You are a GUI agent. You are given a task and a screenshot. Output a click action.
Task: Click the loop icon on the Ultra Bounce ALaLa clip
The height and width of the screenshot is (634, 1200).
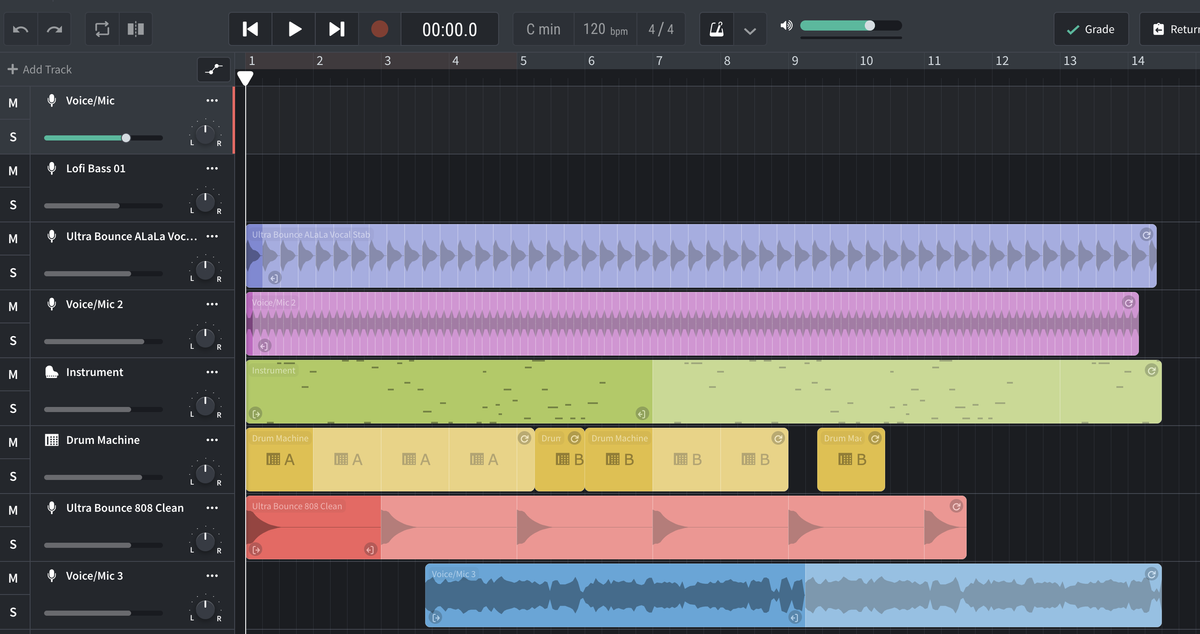pos(1146,235)
